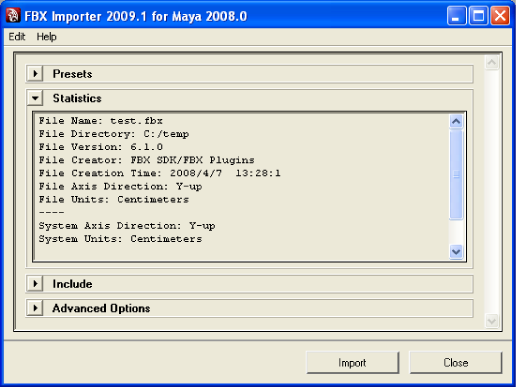
Task: Click the outer panel scroll up arrow
Action: pyautogui.click(x=492, y=62)
